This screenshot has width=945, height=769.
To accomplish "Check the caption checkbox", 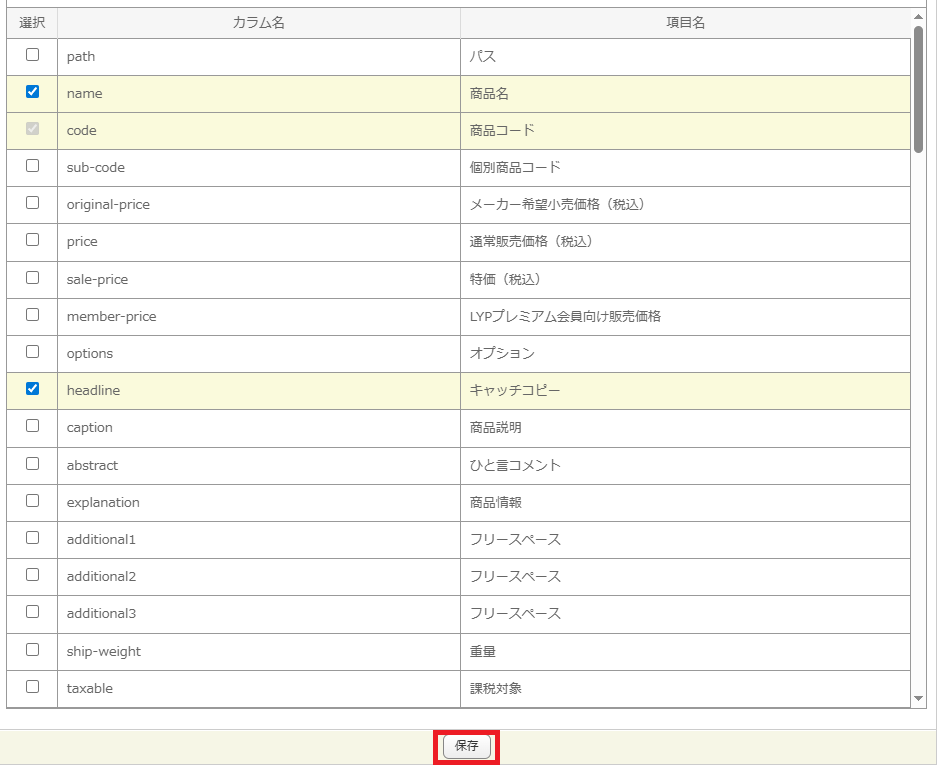I will pos(32,426).
